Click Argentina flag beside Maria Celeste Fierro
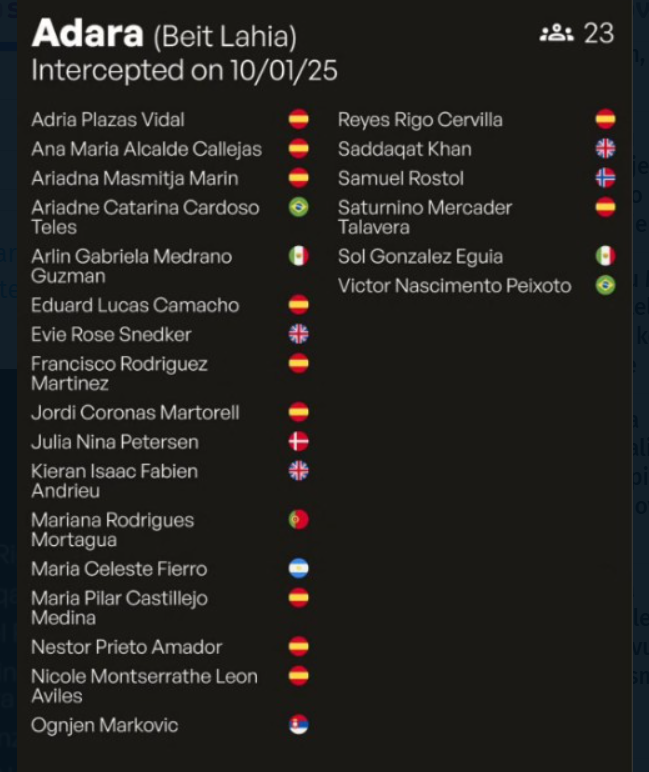Image resolution: width=649 pixels, height=772 pixels. (x=298, y=569)
